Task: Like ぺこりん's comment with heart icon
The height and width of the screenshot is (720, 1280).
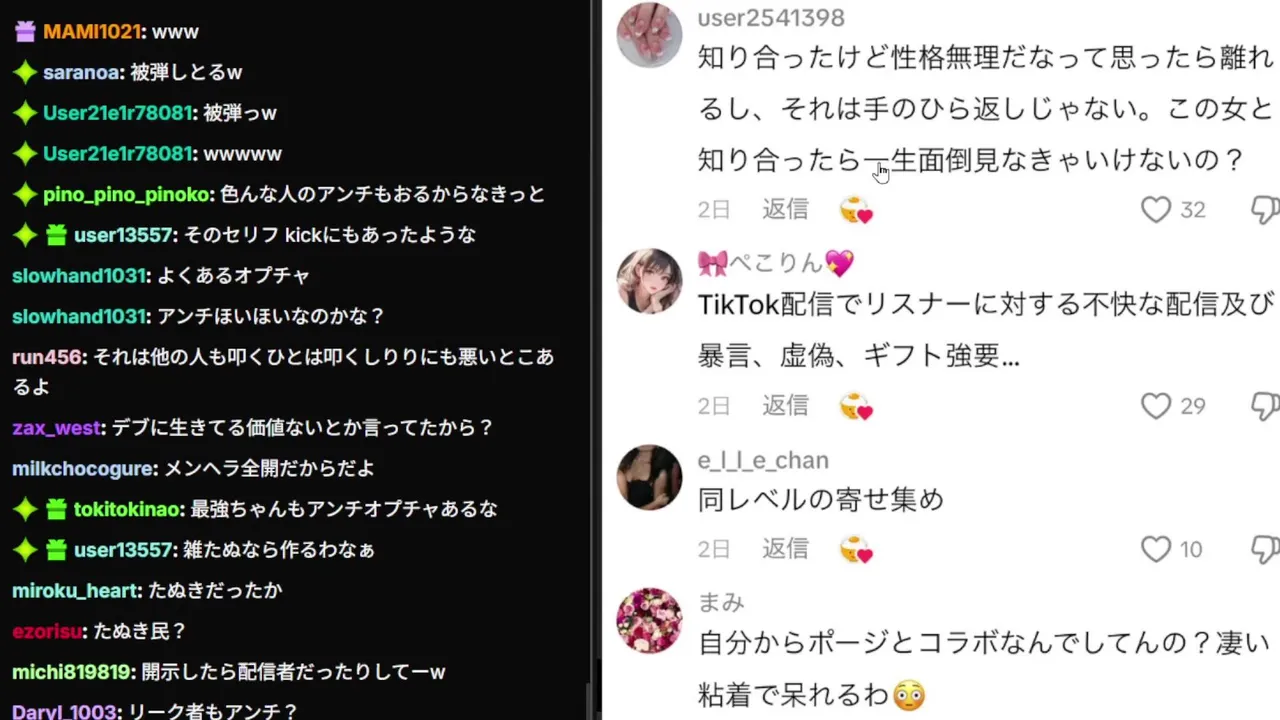Action: 1156,405
